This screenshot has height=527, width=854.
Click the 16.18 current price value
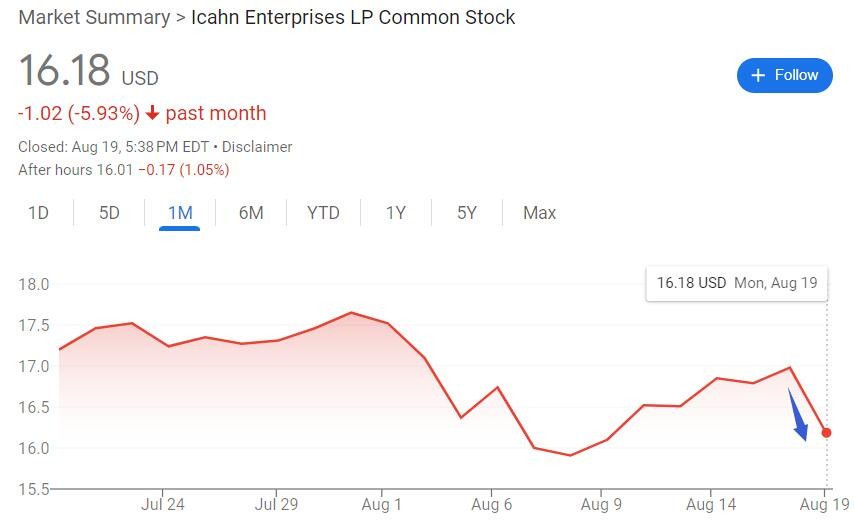coord(64,71)
